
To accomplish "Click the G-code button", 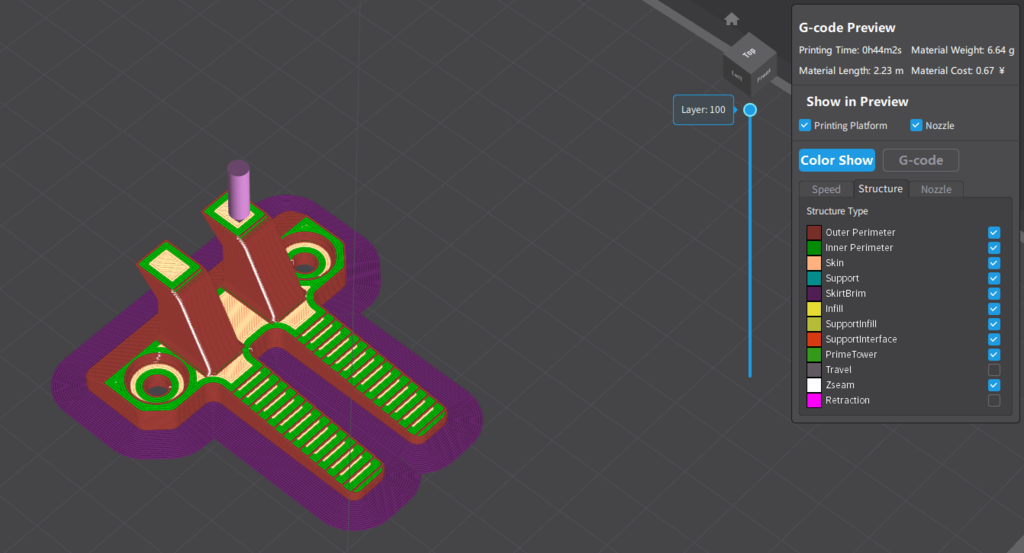I will (x=920, y=160).
